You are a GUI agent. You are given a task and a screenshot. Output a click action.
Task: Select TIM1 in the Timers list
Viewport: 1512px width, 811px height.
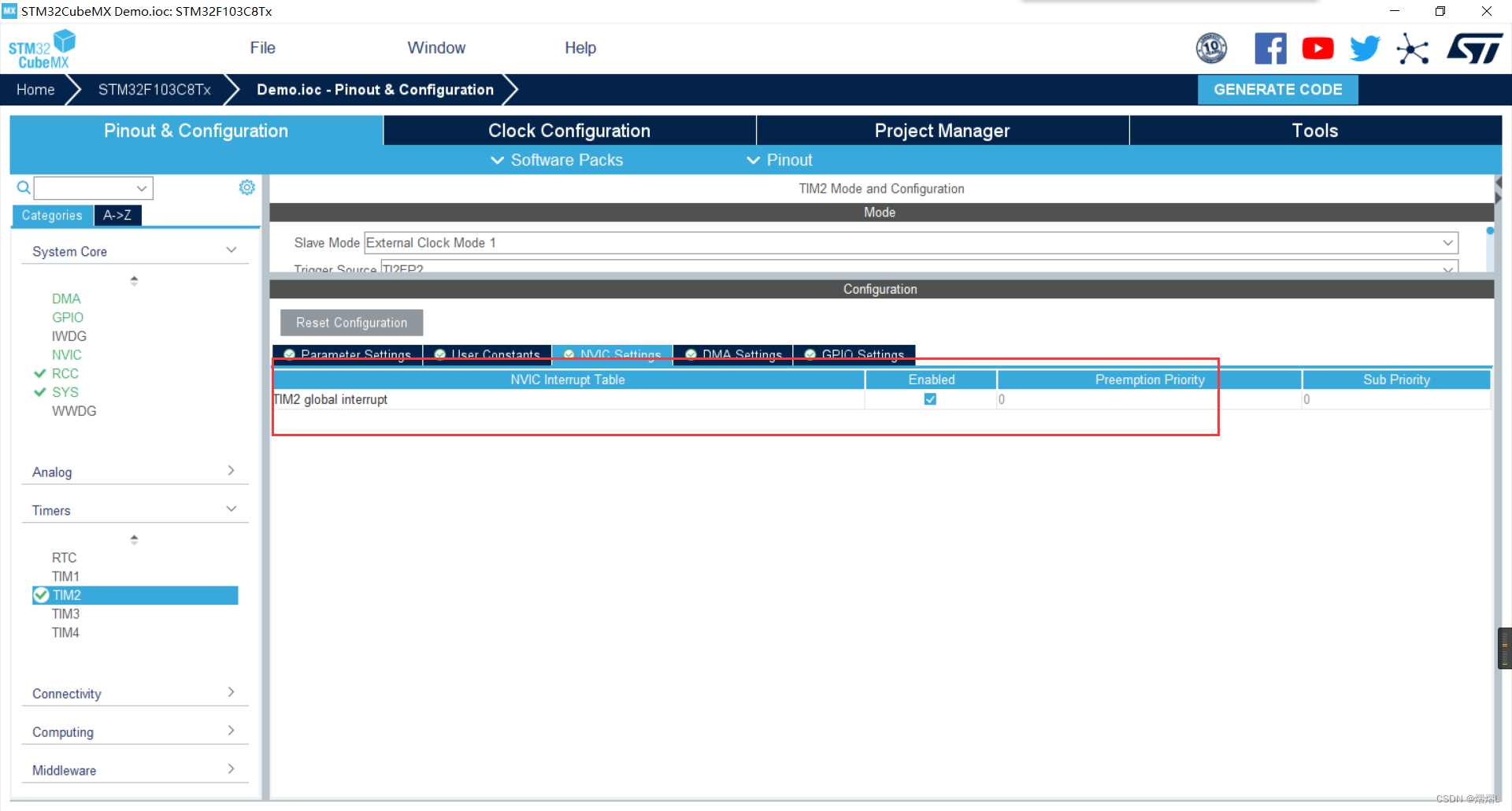[65, 576]
